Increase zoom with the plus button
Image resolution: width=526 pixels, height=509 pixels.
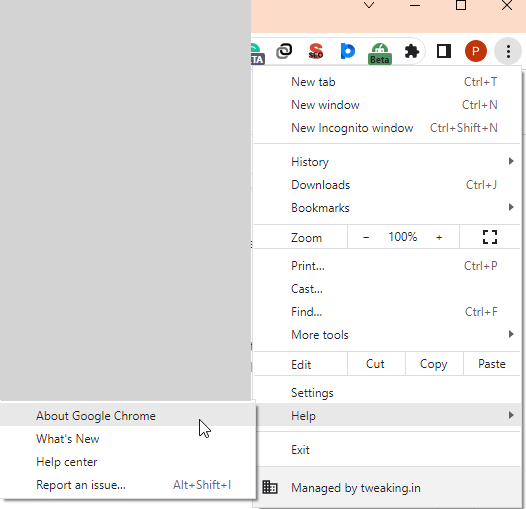click(x=439, y=238)
